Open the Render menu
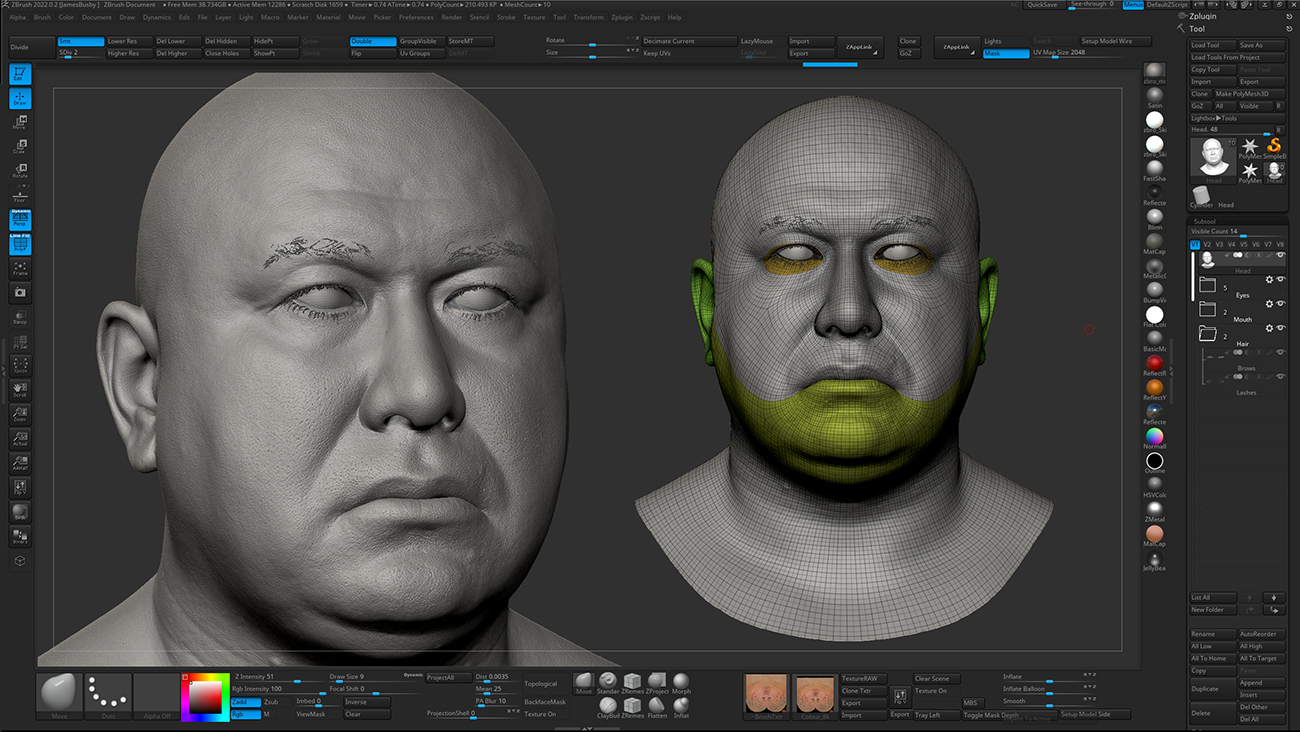 pyautogui.click(x=452, y=17)
